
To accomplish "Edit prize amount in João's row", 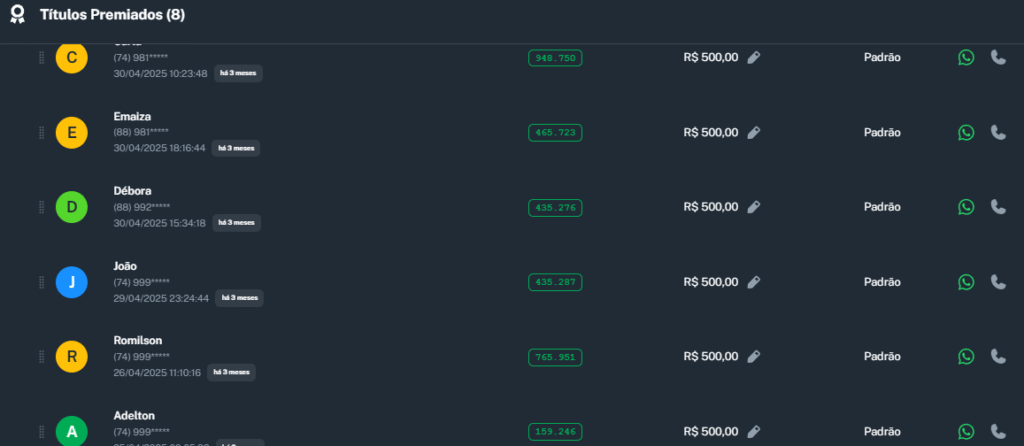I will coord(754,282).
